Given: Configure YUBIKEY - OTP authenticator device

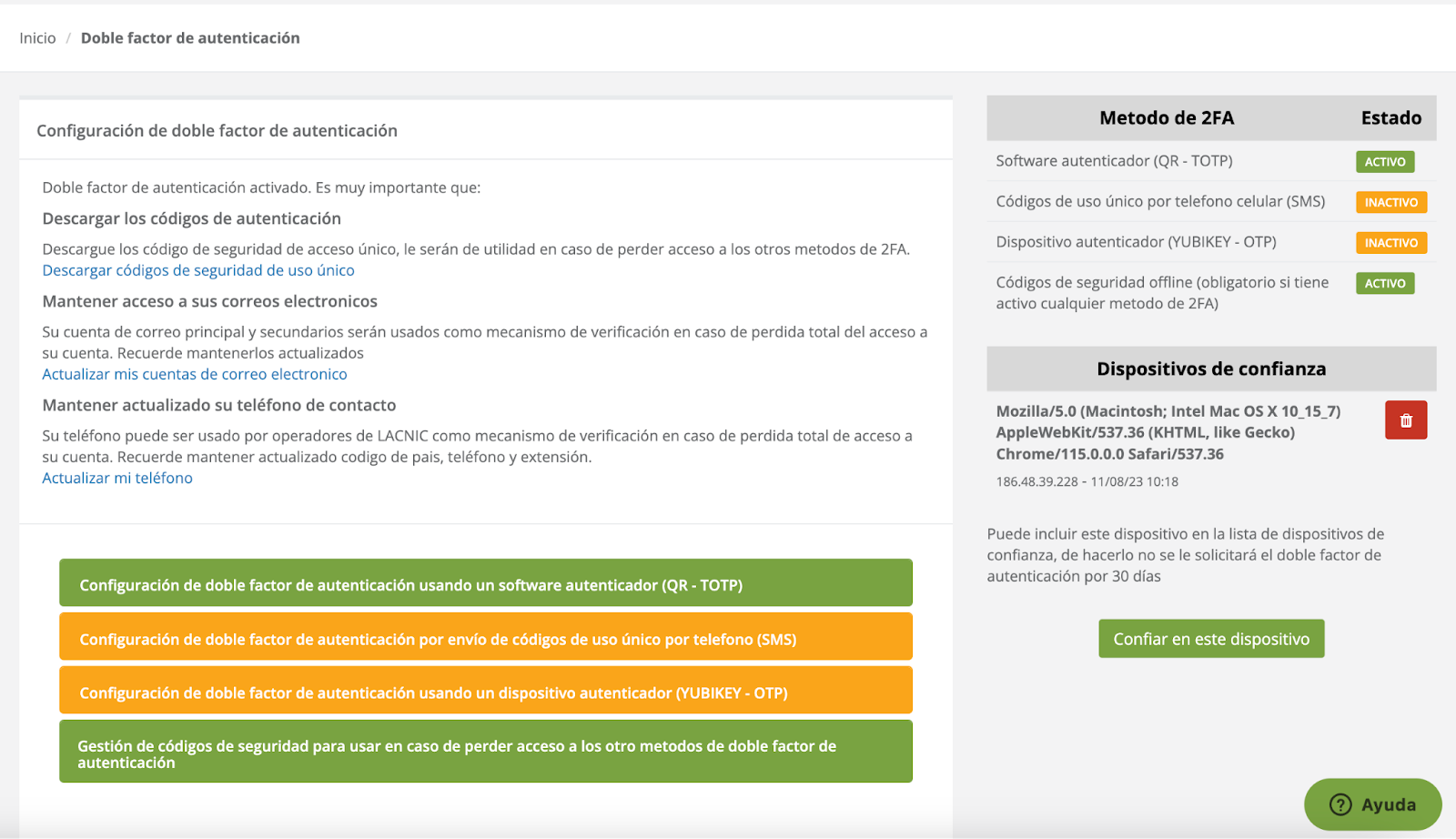Looking at the screenshot, I should pos(485,691).
